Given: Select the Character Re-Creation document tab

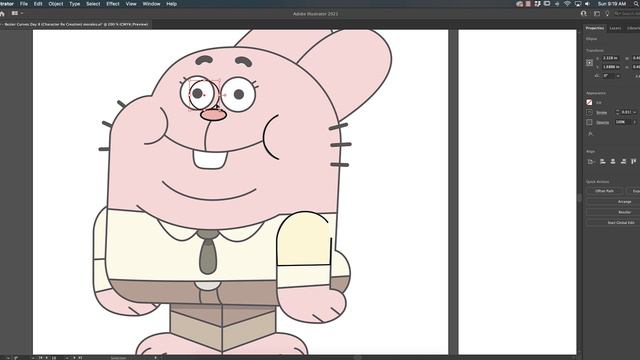Looking at the screenshot, I should 76,24.
